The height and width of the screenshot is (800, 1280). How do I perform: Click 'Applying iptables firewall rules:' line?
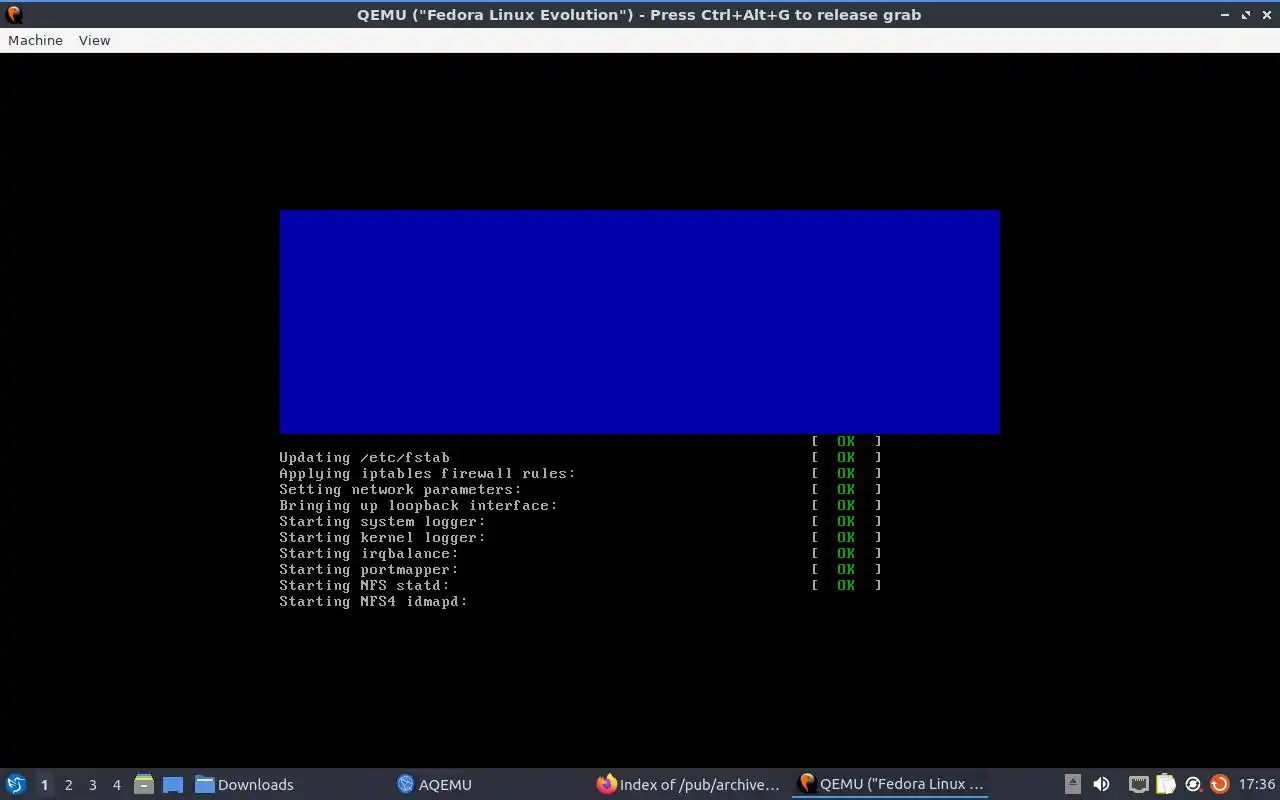tap(428, 474)
